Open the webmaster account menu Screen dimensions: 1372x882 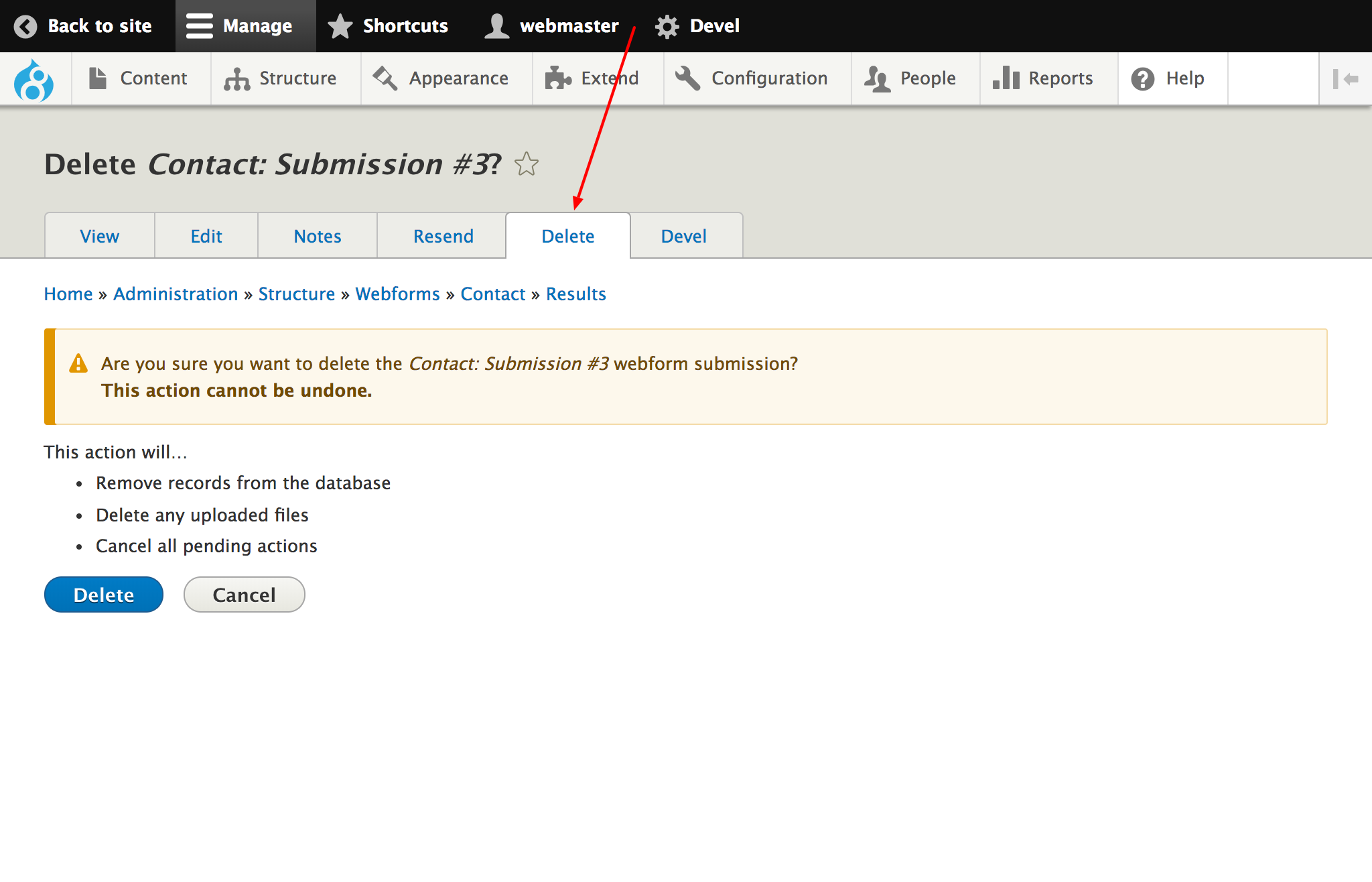pyautogui.click(x=552, y=26)
